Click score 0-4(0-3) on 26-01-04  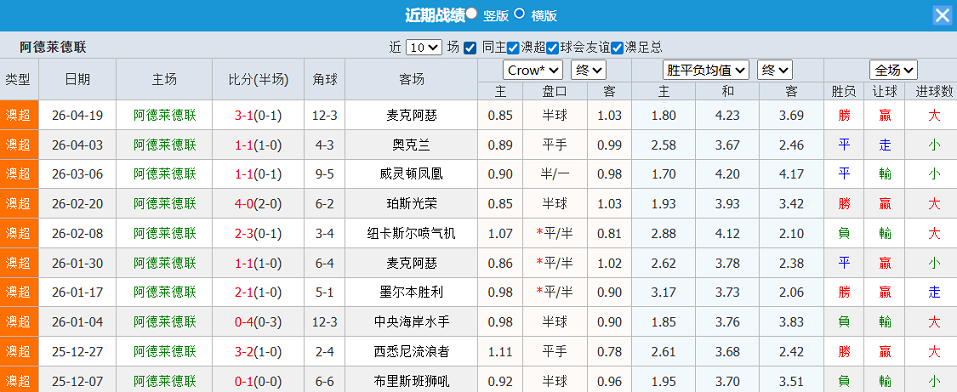point(258,321)
